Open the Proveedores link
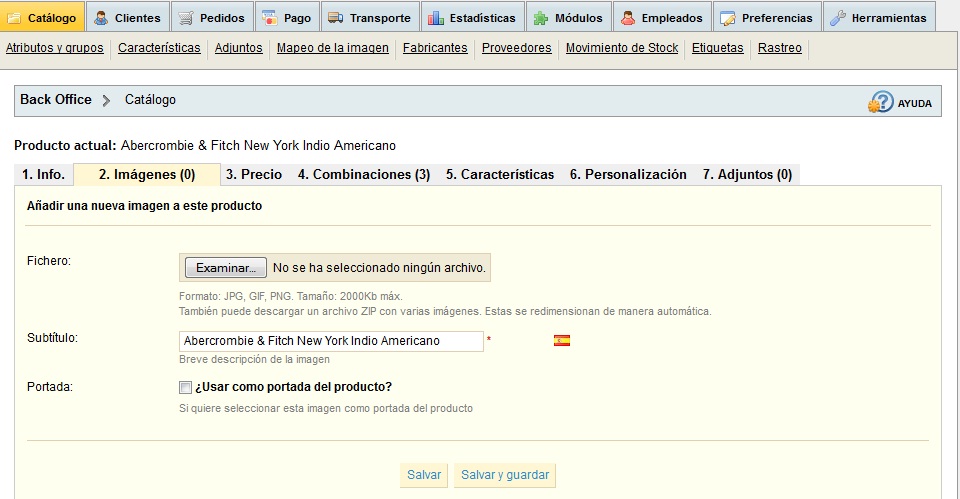Viewport: 960px width, 499px height. click(x=517, y=48)
